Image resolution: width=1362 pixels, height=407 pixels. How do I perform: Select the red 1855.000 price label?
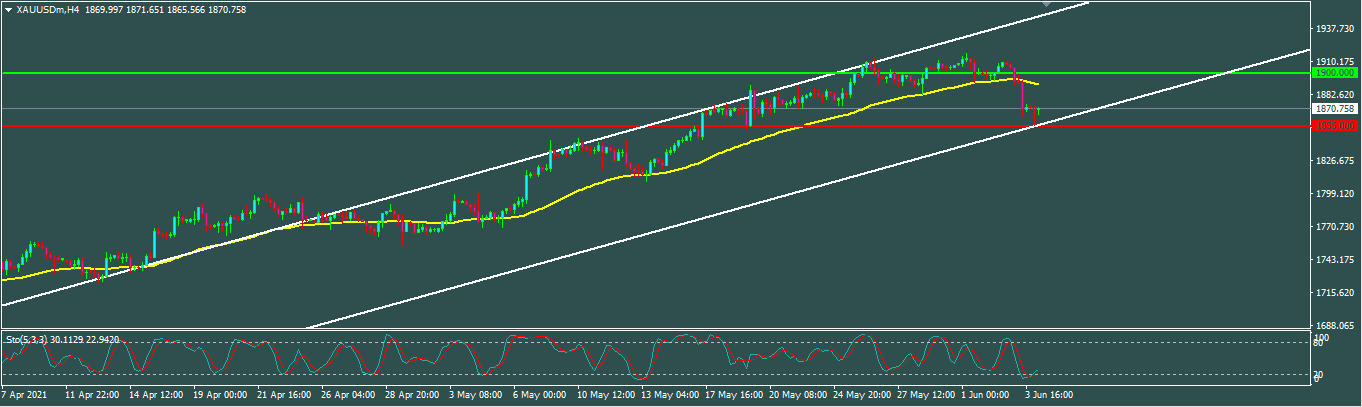pyautogui.click(x=1335, y=126)
